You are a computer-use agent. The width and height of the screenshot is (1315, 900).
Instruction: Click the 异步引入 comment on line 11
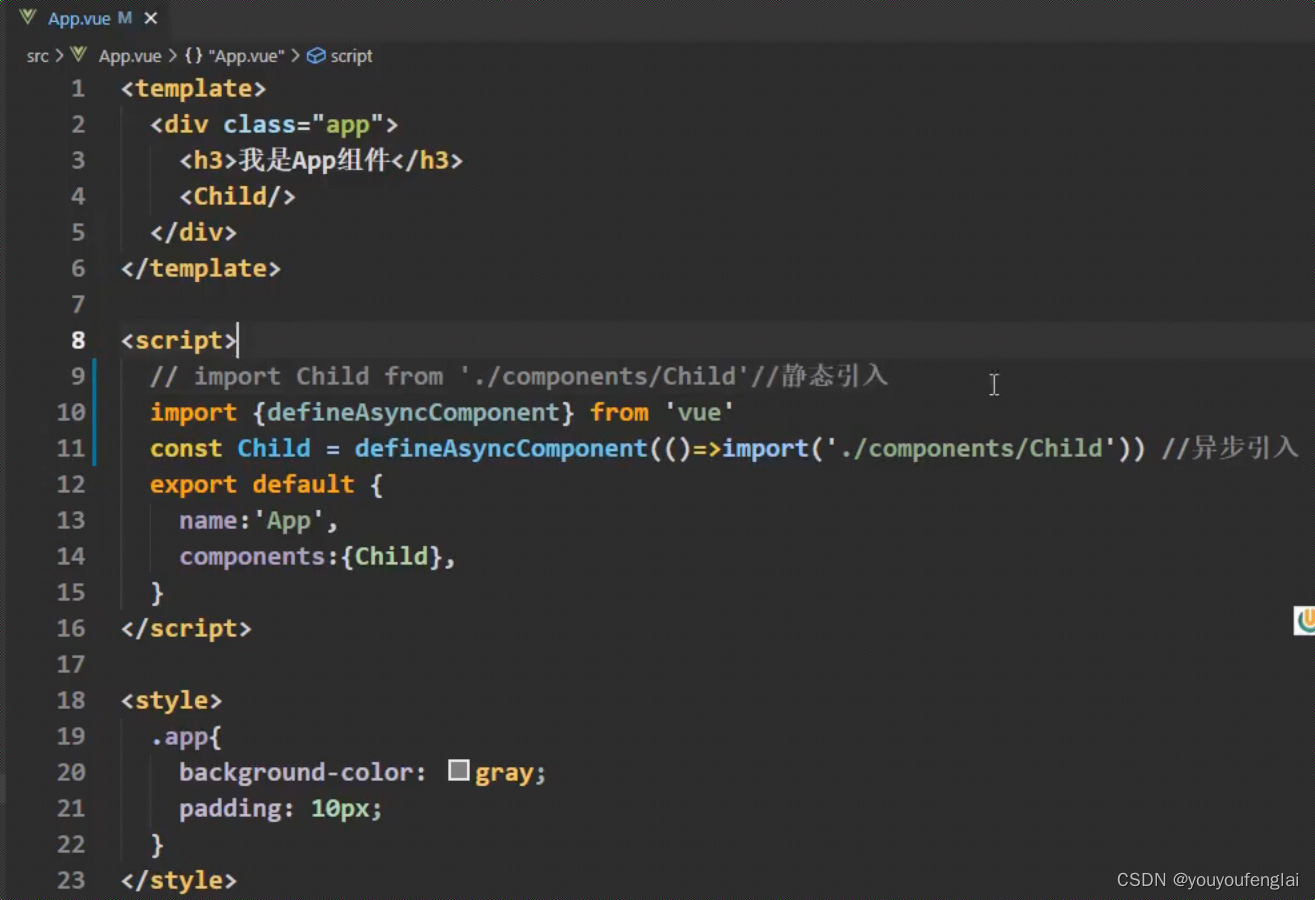pyautogui.click(x=1230, y=448)
